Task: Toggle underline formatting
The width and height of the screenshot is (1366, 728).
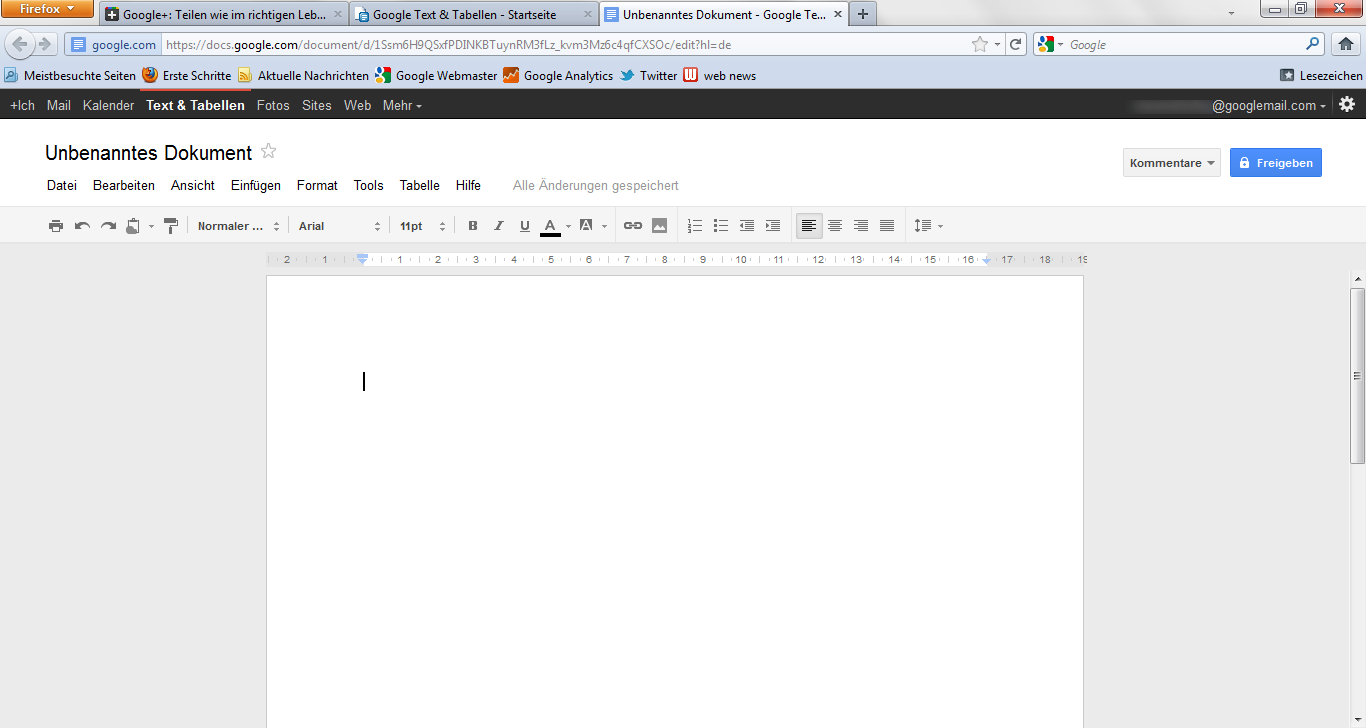Action: tap(525, 226)
